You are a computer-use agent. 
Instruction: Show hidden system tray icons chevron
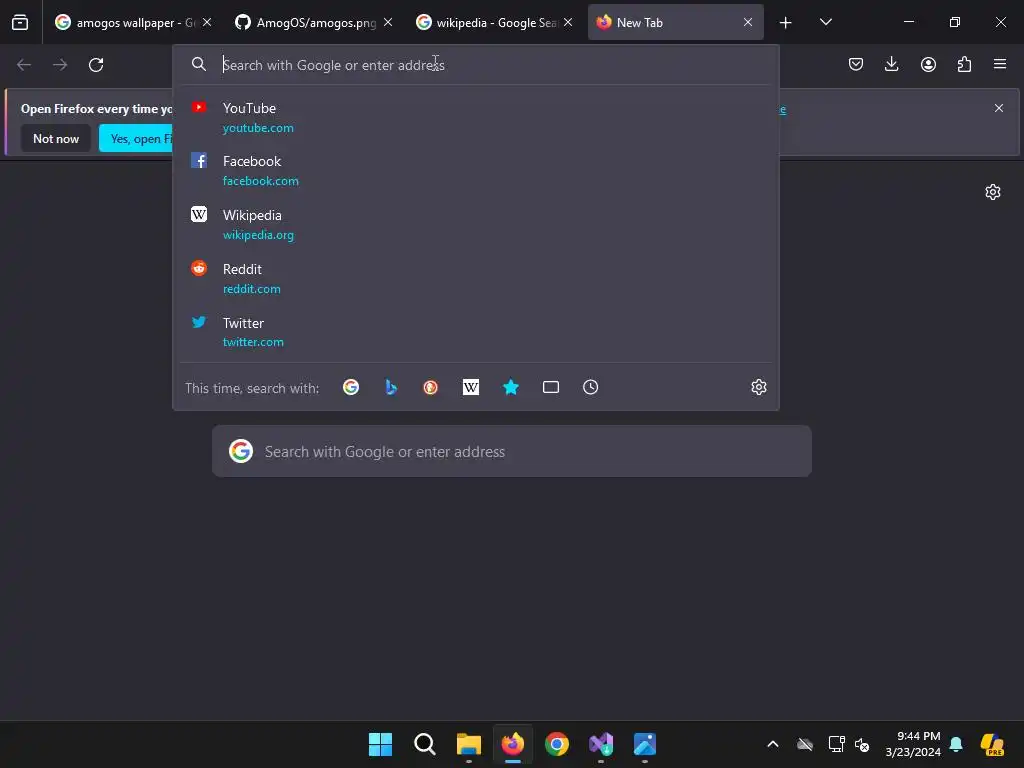click(773, 744)
